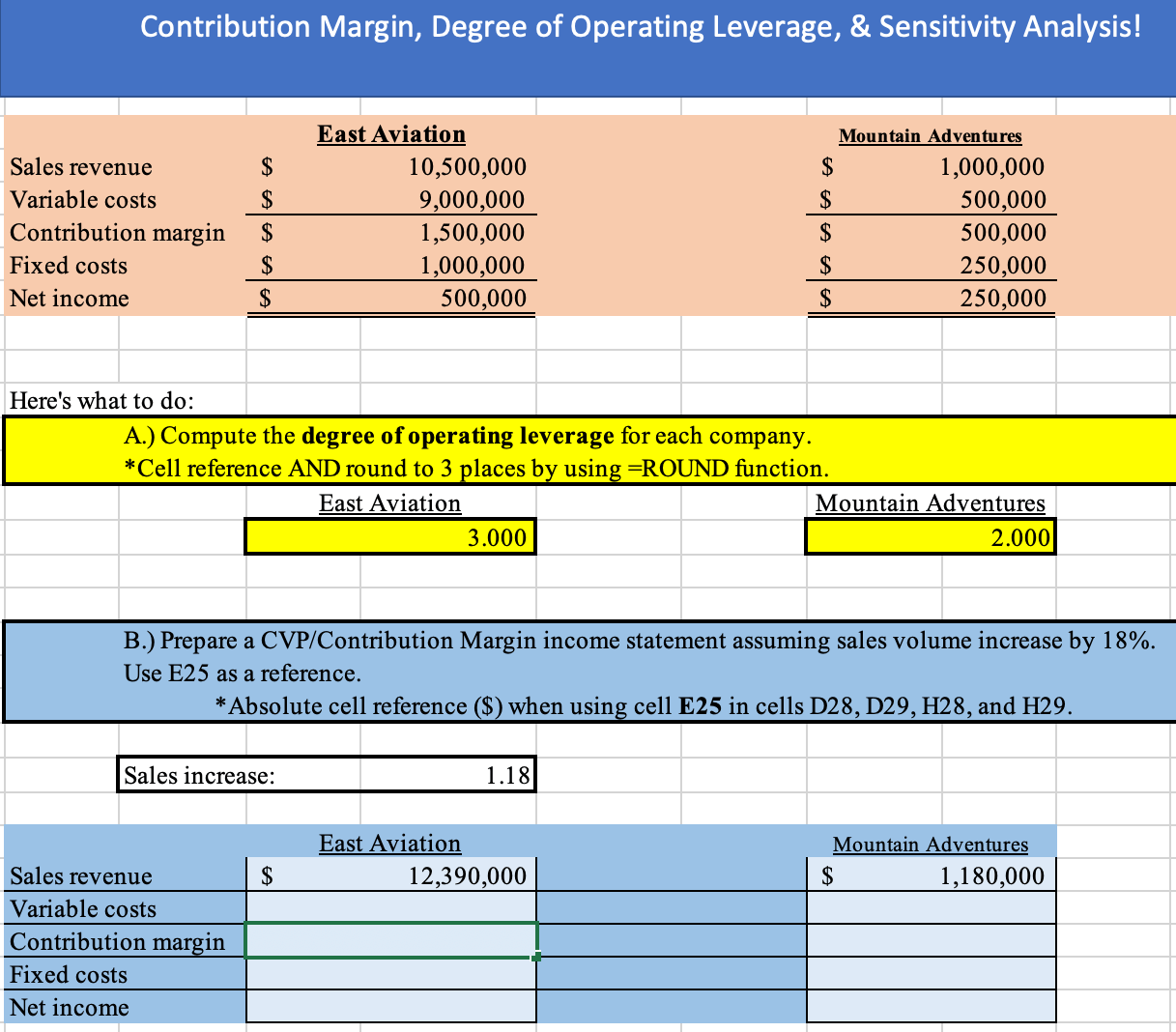Click the Mountain Adventures operating leverage cell showing 2.000
The image size is (1176, 1032).
click(930, 536)
